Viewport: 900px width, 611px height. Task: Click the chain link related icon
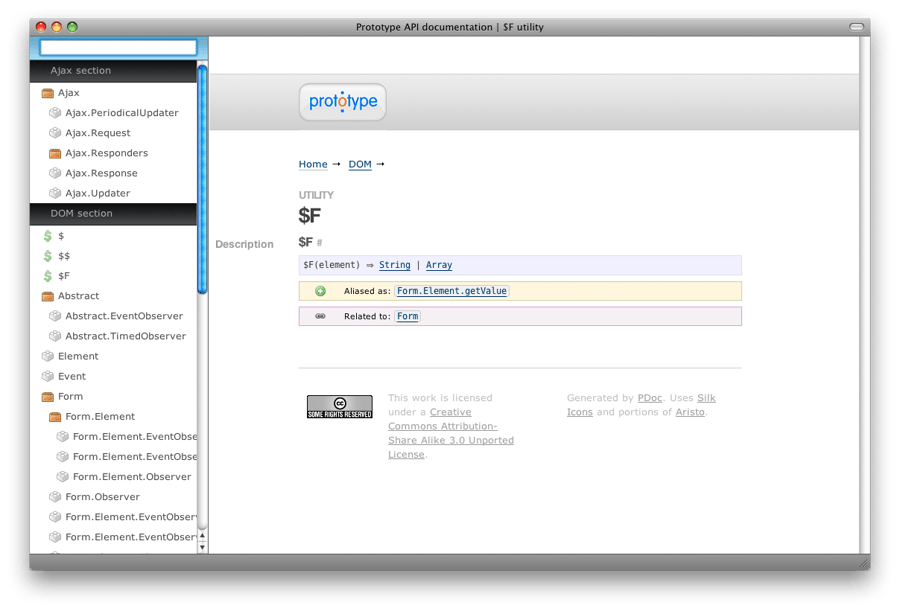point(320,316)
